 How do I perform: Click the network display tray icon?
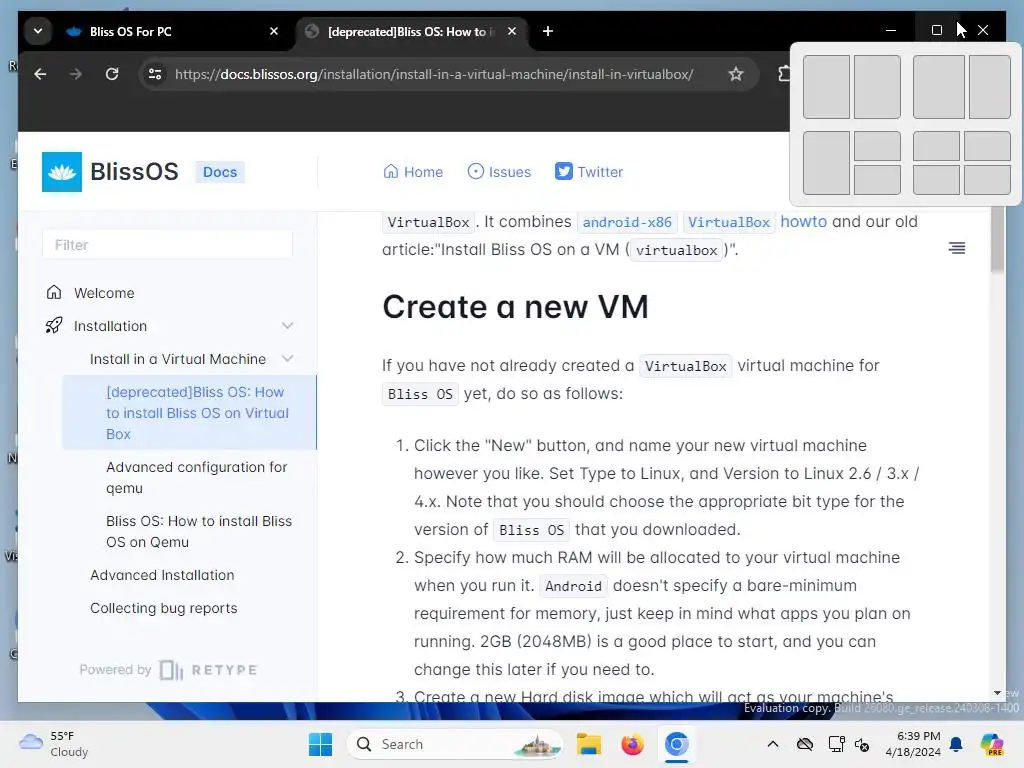click(x=835, y=744)
